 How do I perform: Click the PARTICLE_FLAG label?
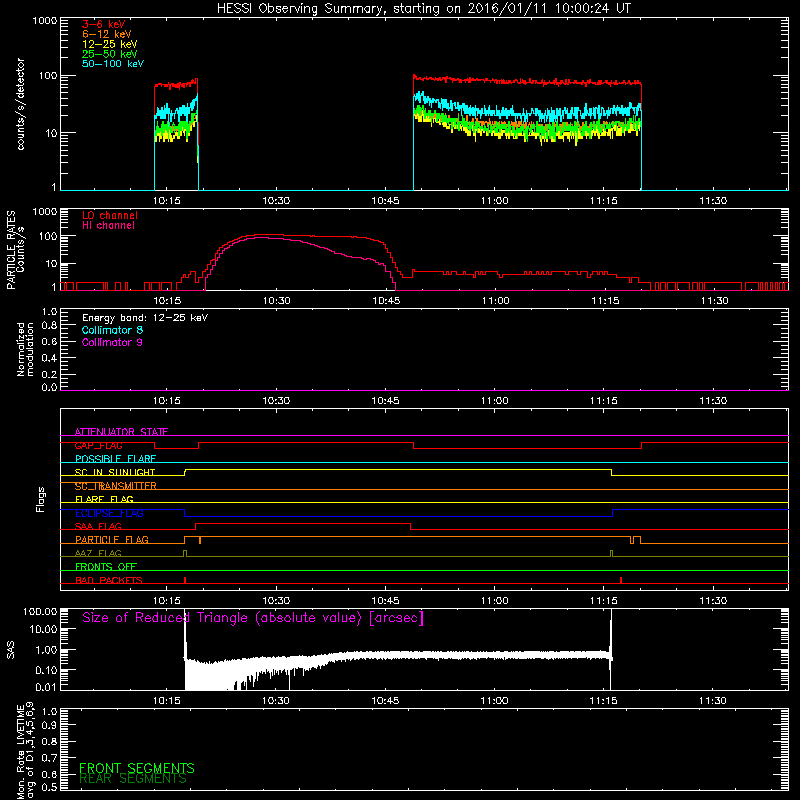pyautogui.click(x=112, y=540)
